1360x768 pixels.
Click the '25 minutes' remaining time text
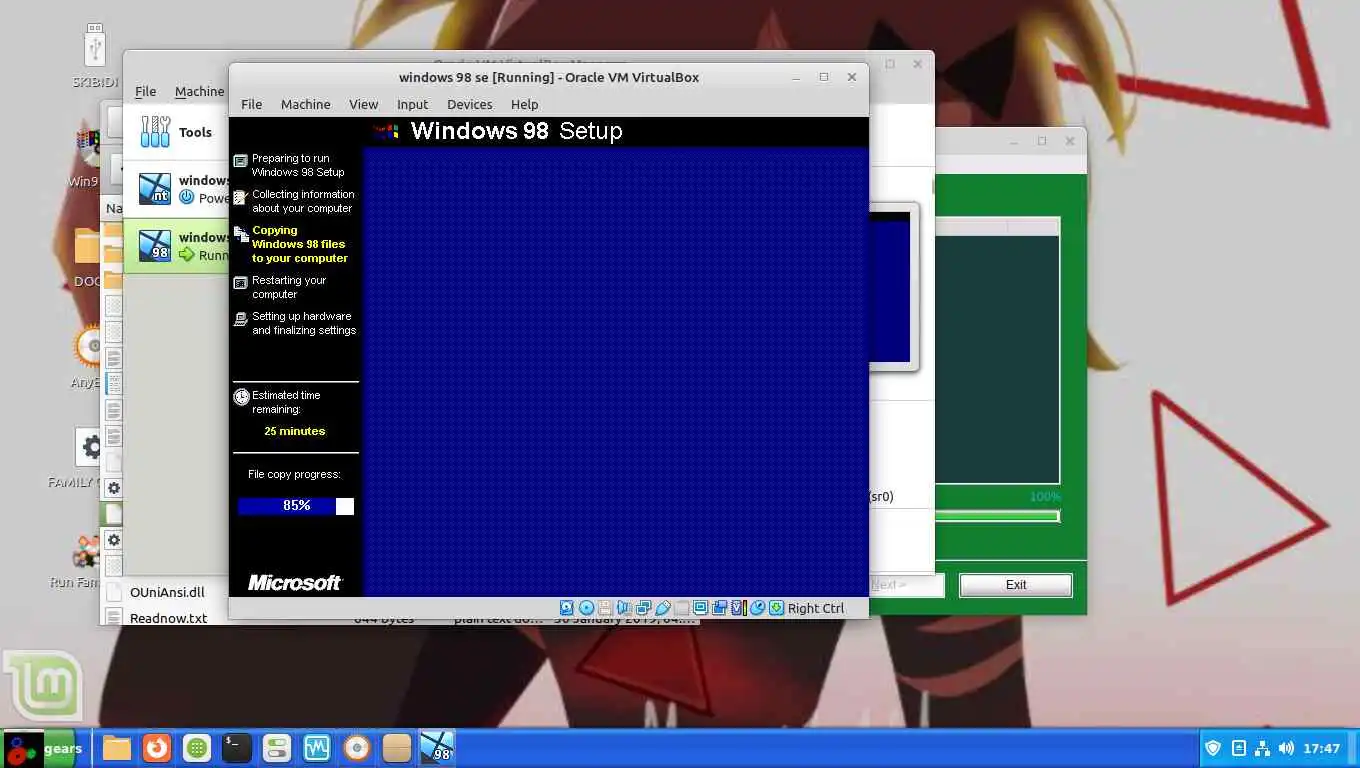[x=294, y=431]
